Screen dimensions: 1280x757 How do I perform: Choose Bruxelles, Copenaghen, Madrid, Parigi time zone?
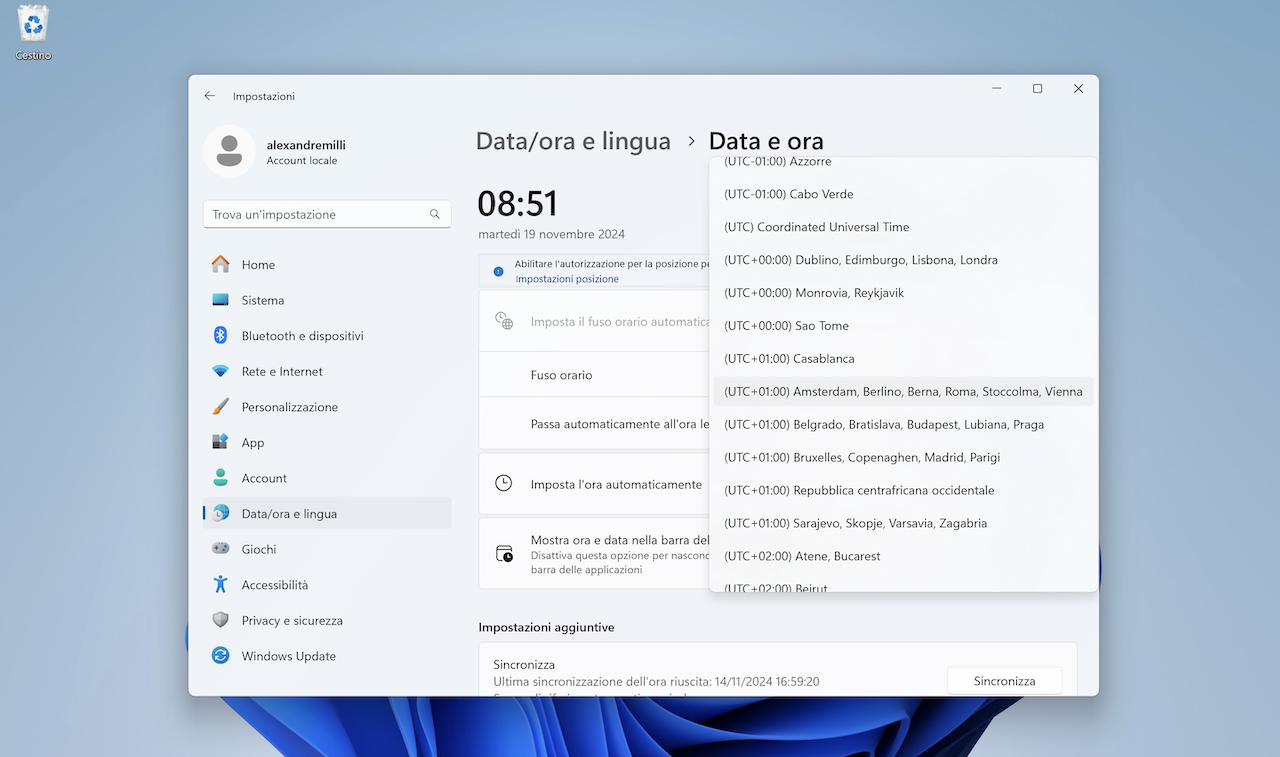904,458
